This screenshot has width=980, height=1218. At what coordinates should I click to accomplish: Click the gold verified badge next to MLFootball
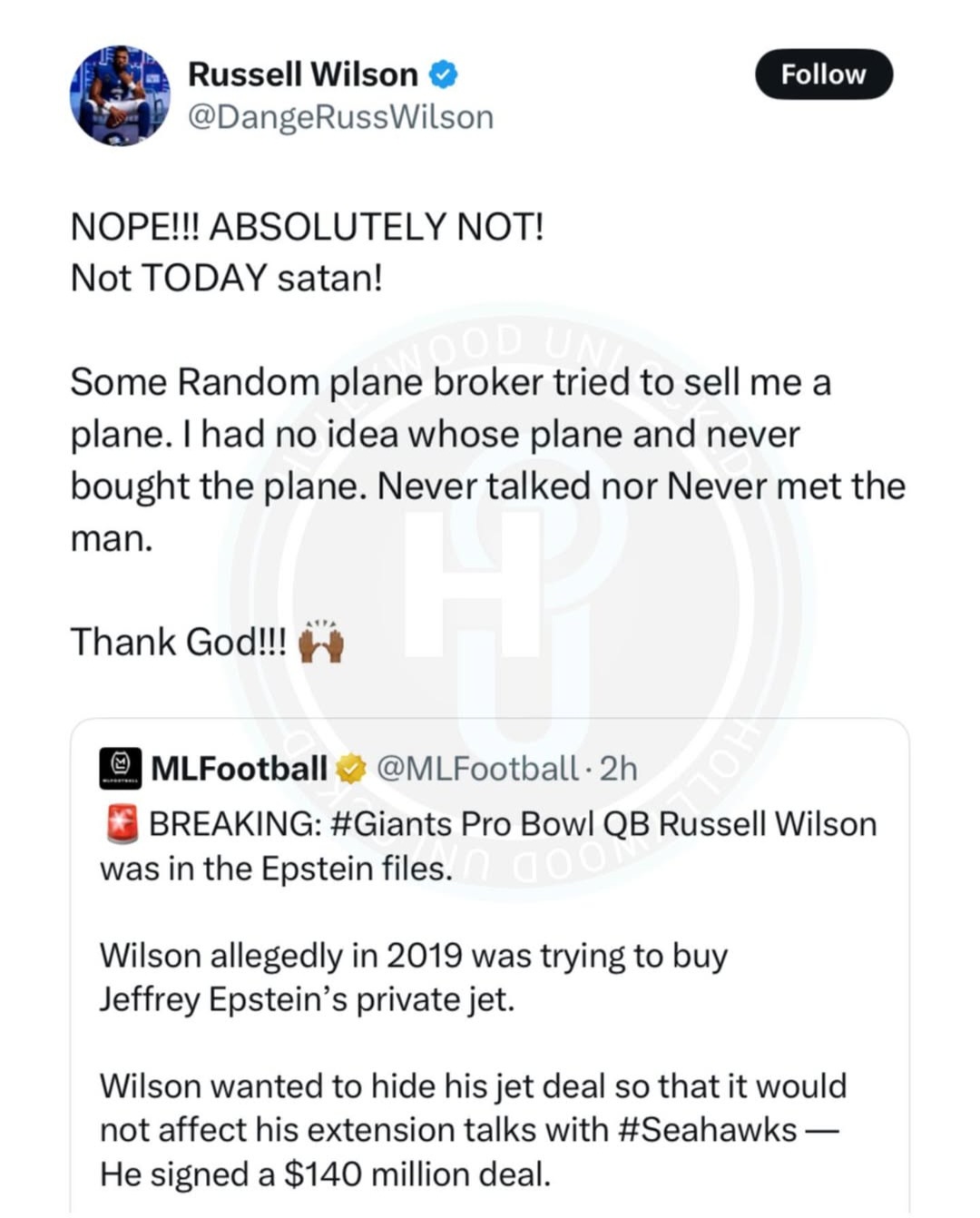click(x=350, y=770)
